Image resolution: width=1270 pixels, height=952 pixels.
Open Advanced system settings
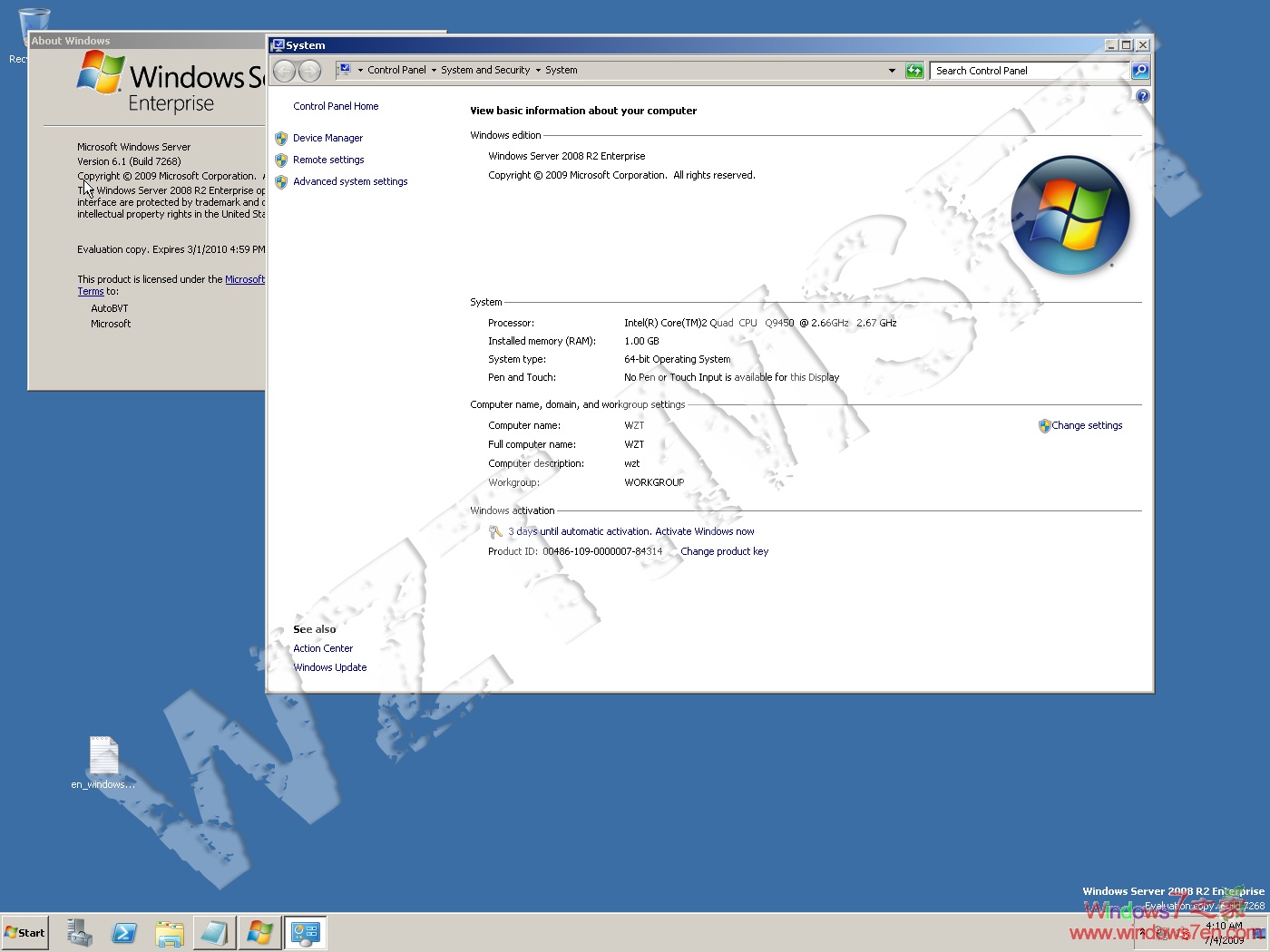(350, 181)
